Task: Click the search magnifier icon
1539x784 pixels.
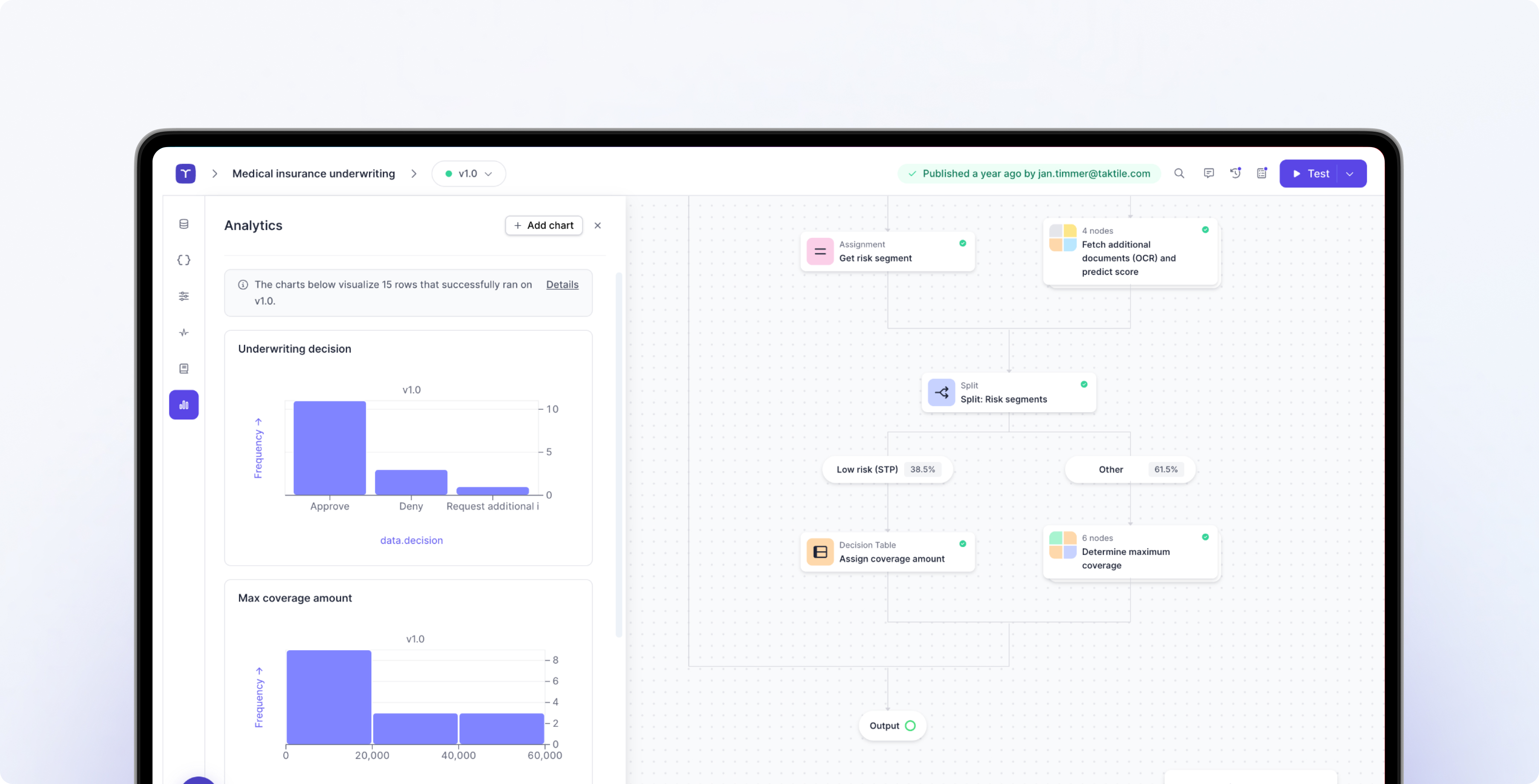Action: [1179, 174]
